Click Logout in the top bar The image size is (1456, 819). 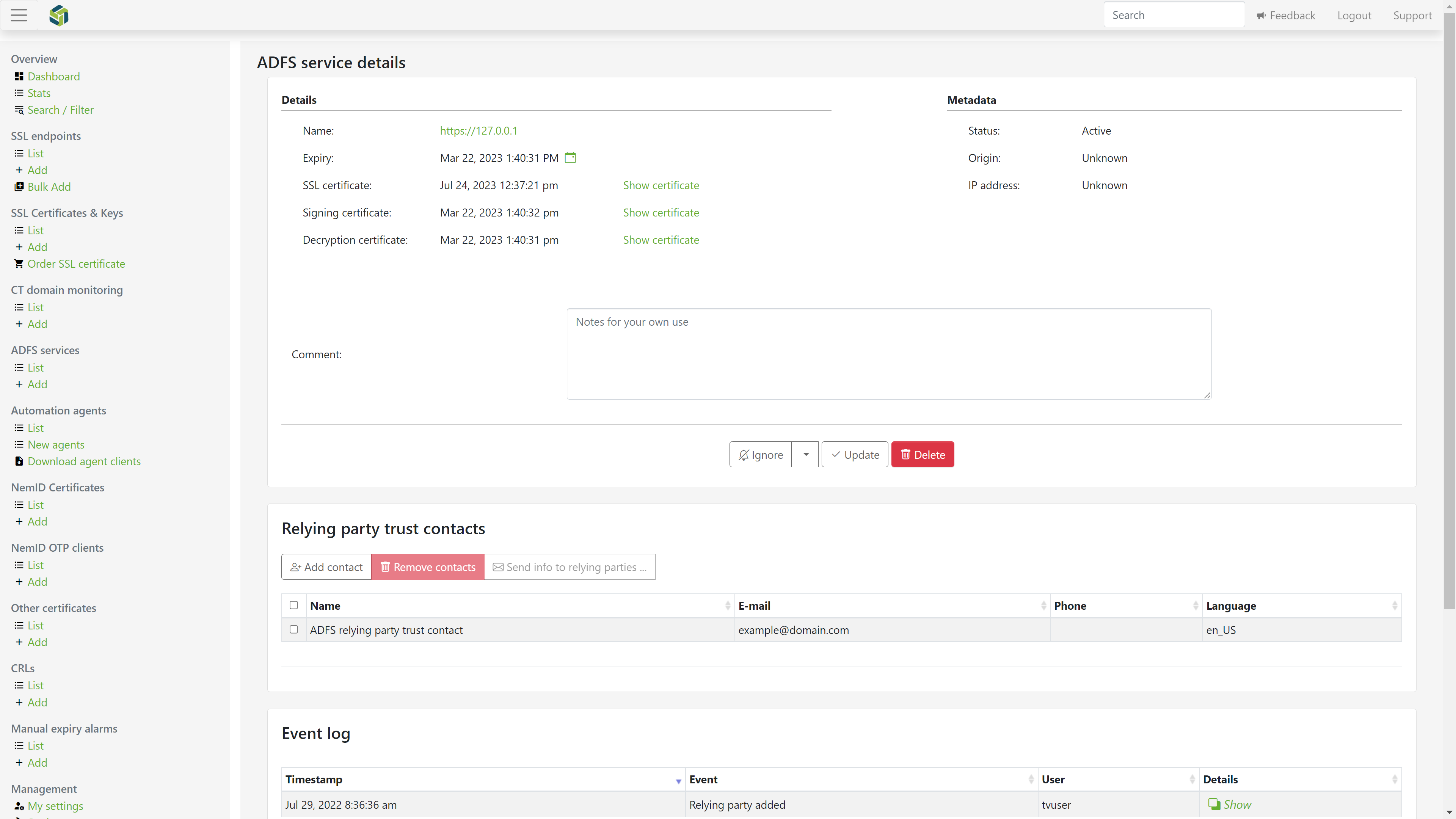tap(1354, 16)
